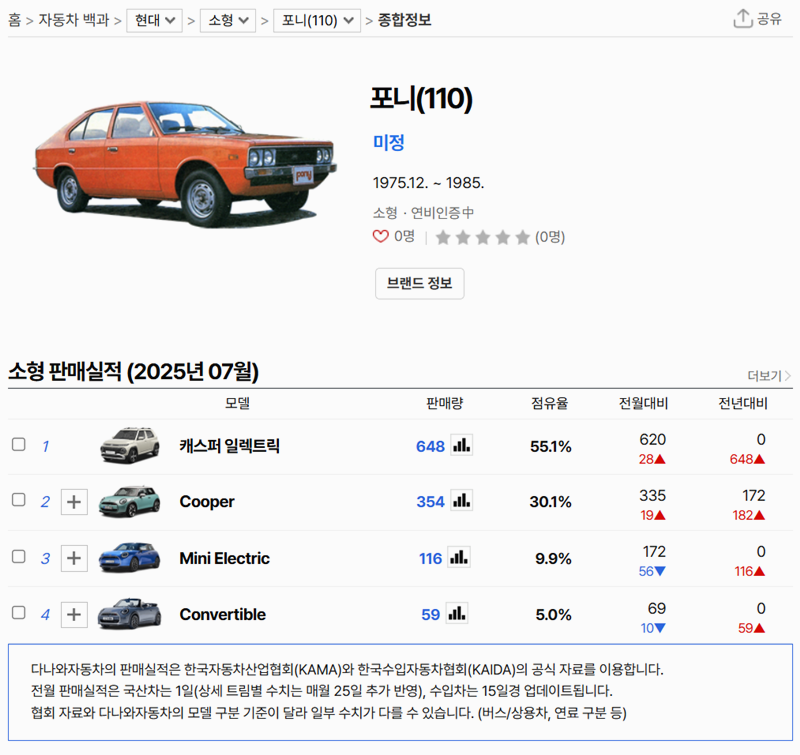Click the heart like icon

coord(381,237)
